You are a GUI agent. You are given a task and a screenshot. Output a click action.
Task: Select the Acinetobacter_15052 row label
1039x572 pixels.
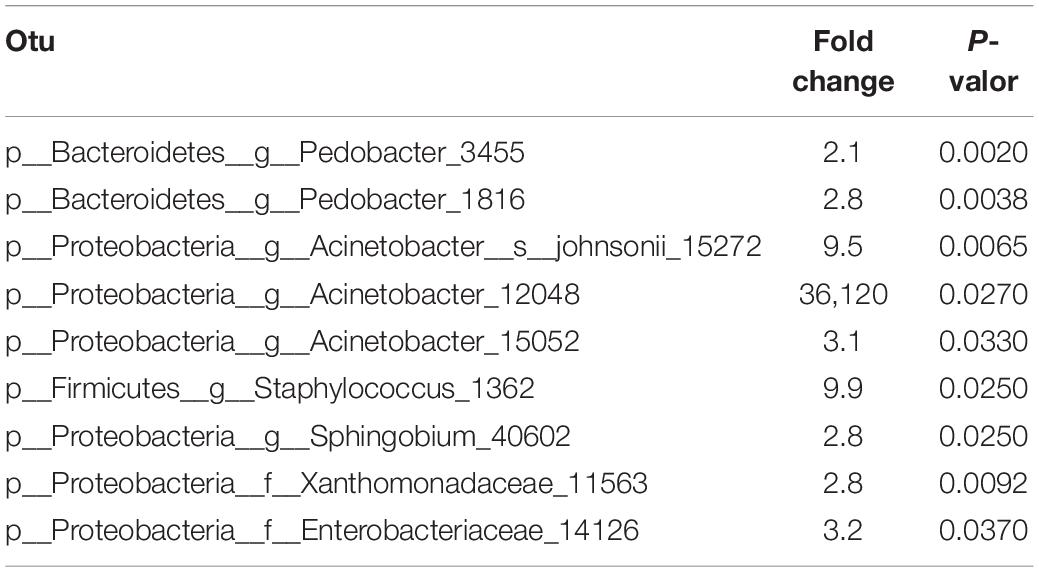pyautogui.click(x=292, y=342)
